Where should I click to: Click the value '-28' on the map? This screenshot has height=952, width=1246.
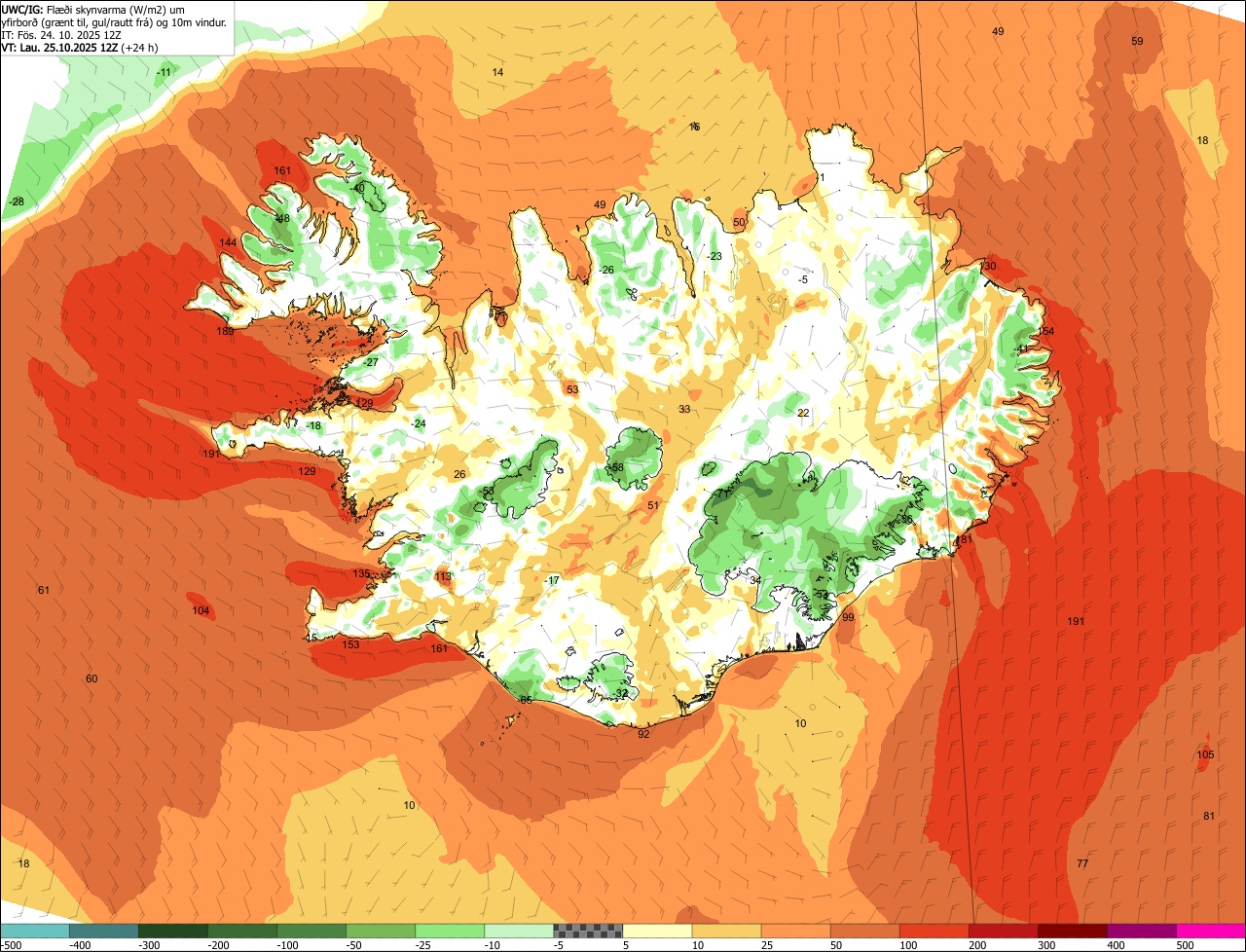pyautogui.click(x=17, y=201)
